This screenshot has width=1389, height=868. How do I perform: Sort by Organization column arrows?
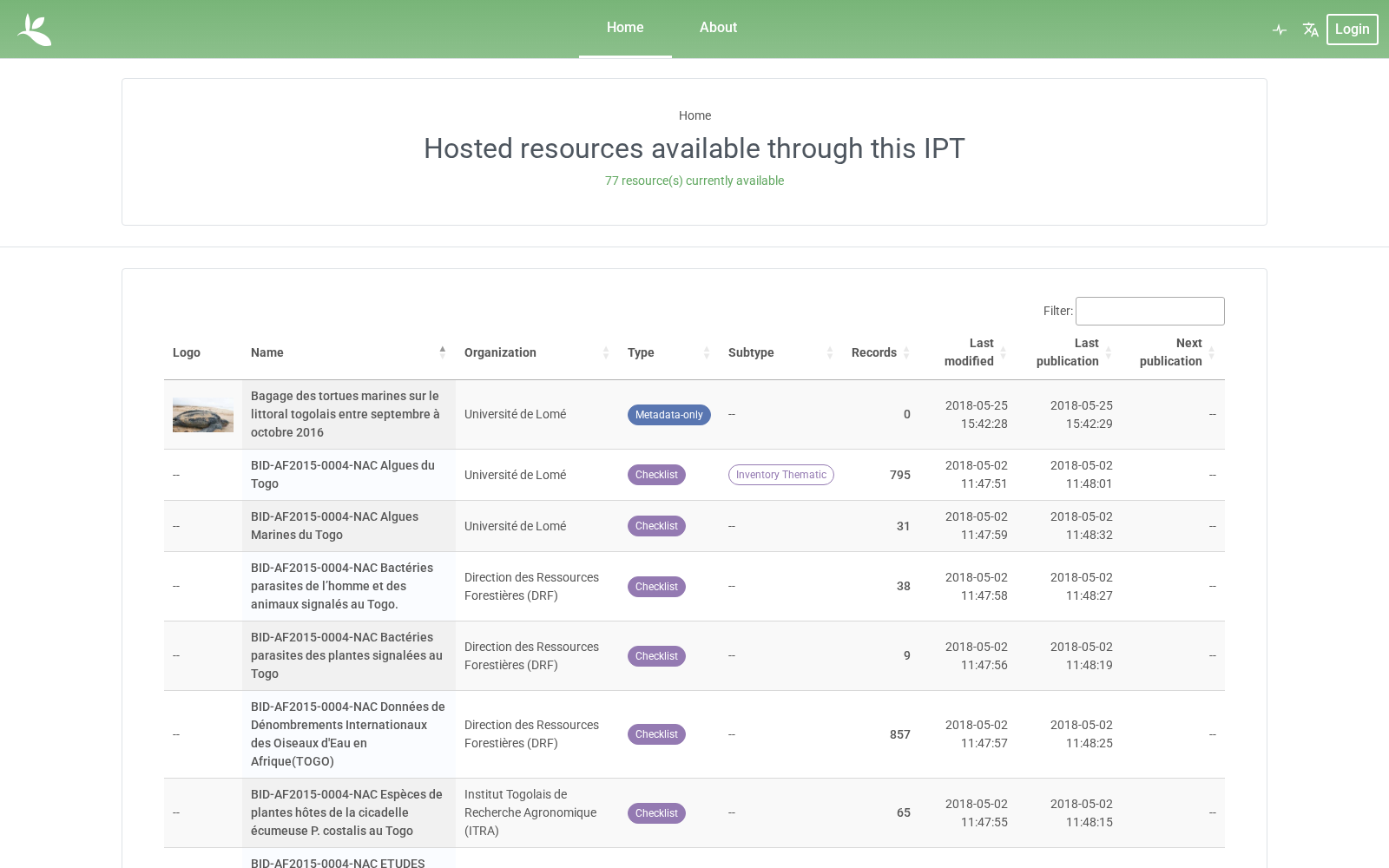tap(606, 352)
